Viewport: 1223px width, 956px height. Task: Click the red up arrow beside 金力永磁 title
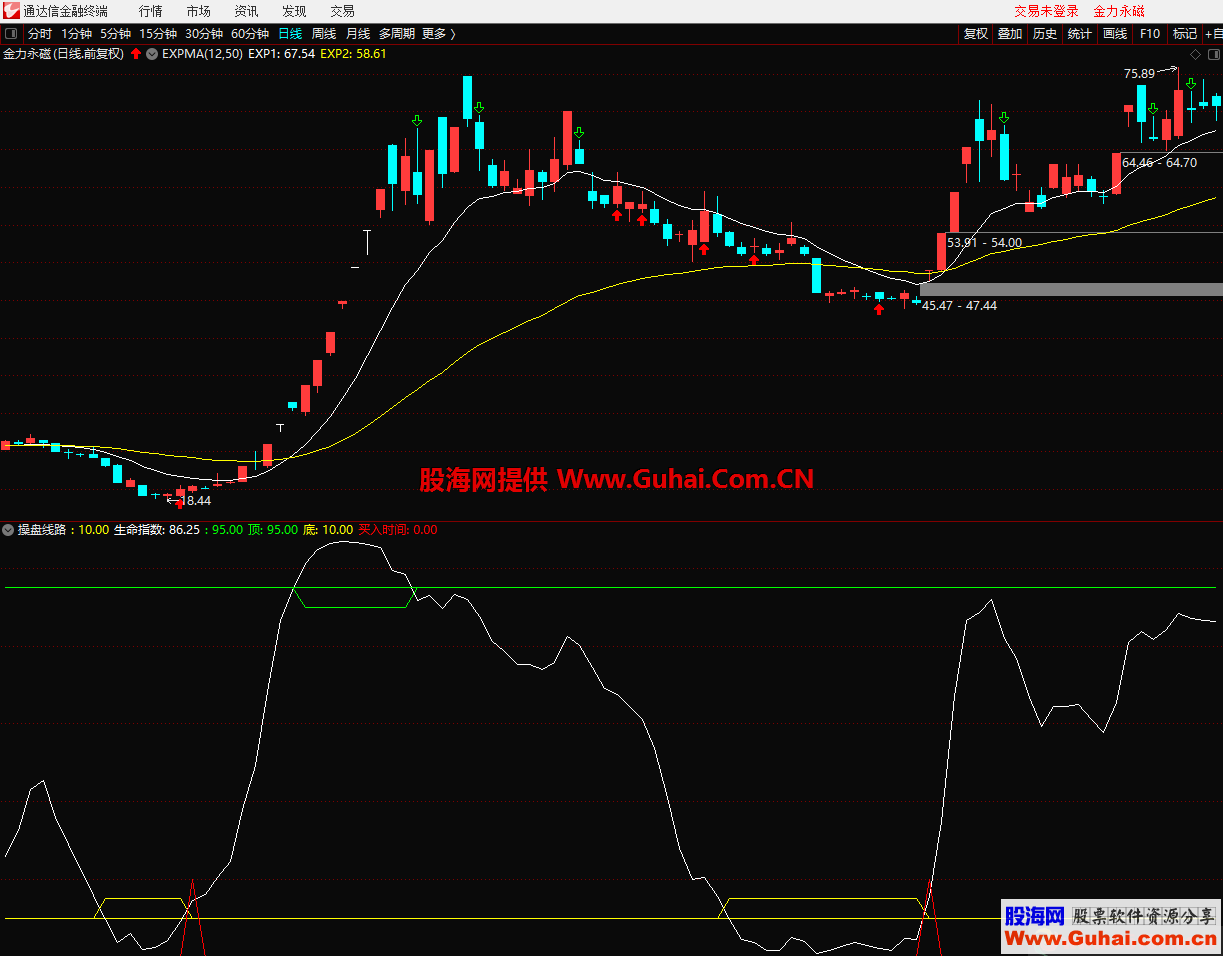[136, 54]
